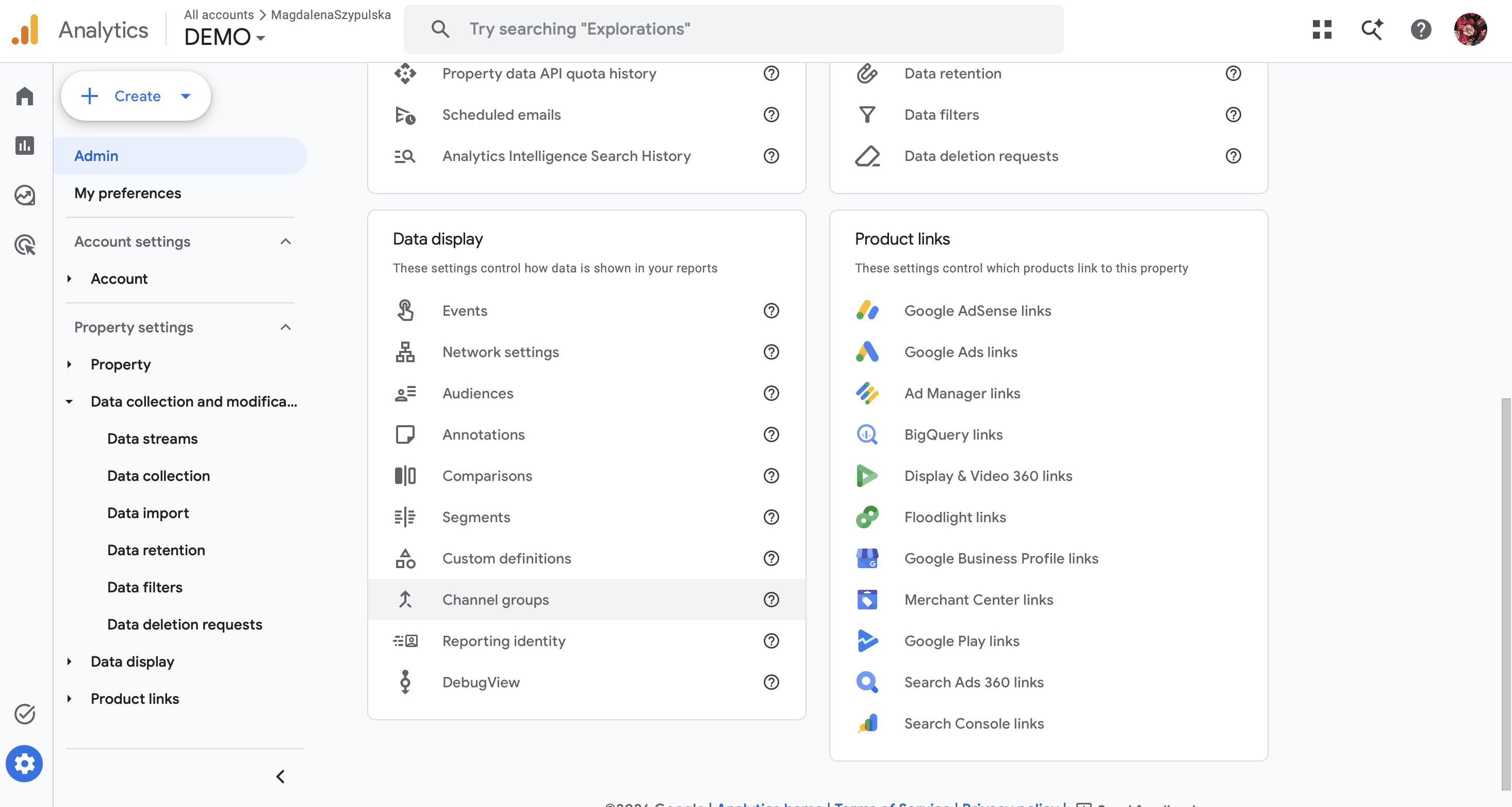Click help icon beside Scheduled emails
1512x807 pixels.
coord(771,115)
